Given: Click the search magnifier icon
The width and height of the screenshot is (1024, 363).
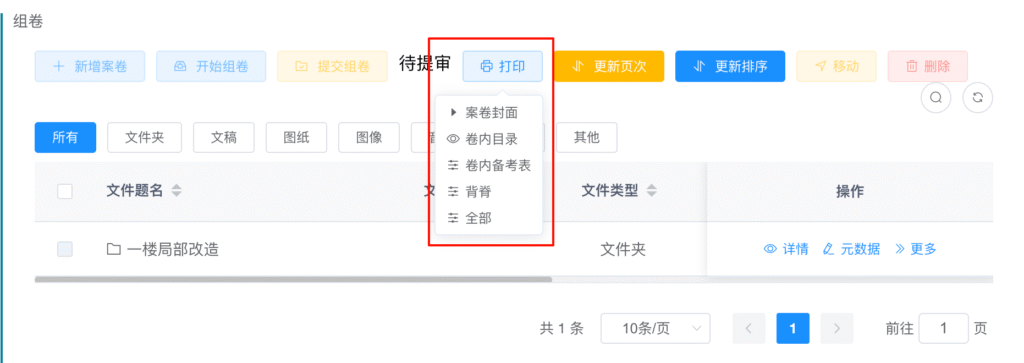Looking at the screenshot, I should [x=935, y=98].
